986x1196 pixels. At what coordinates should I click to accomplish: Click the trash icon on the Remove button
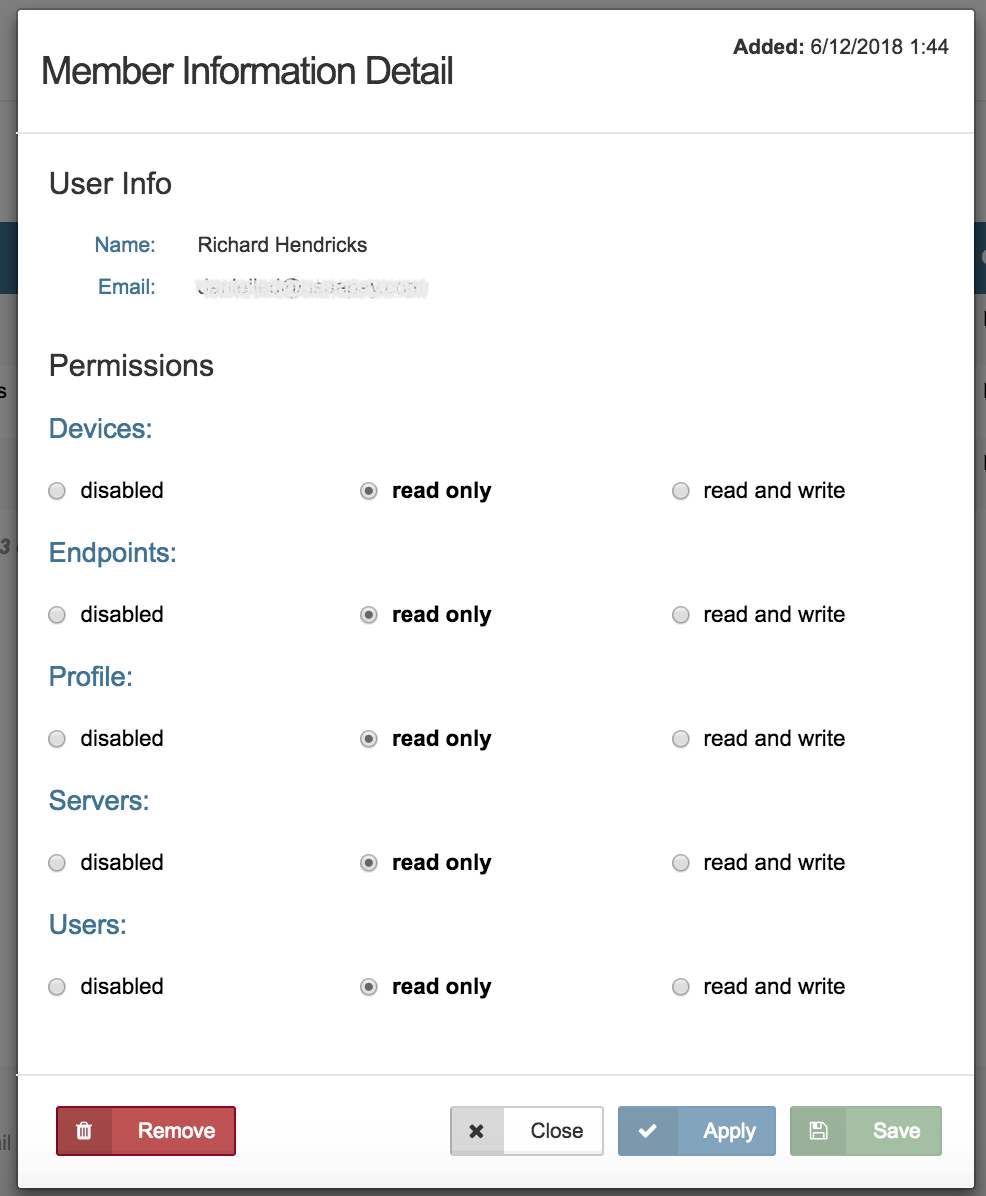point(84,1131)
